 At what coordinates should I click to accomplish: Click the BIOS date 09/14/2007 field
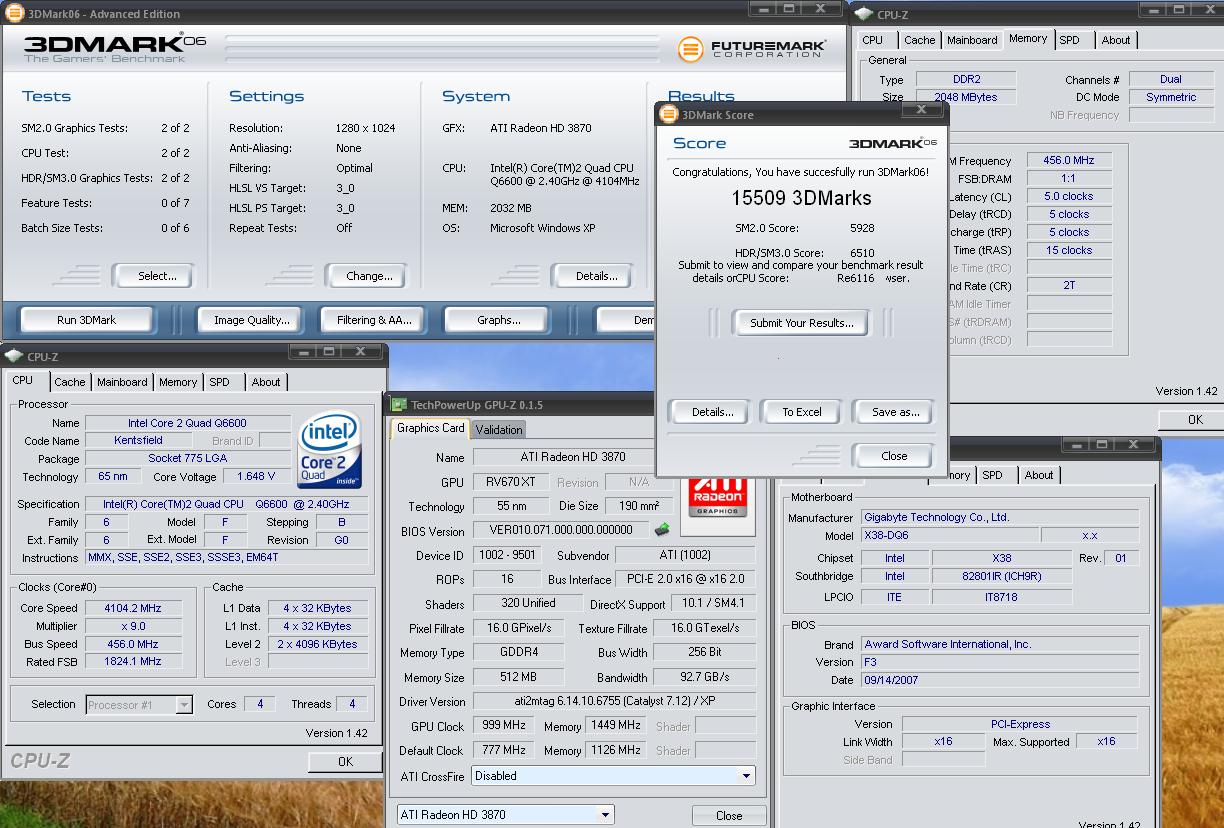pos(999,680)
